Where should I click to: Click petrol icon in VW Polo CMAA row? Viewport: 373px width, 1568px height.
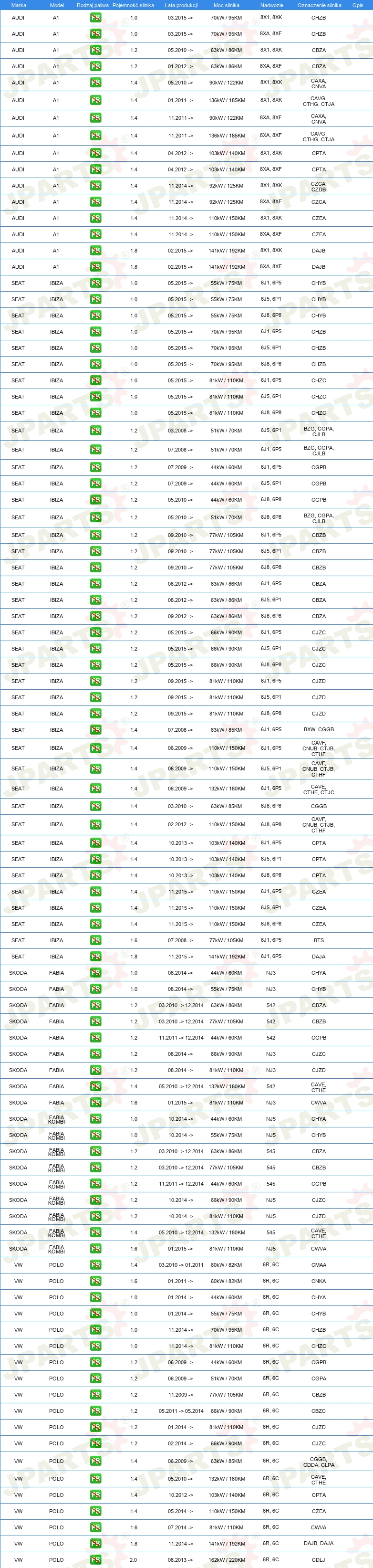tap(95, 1265)
